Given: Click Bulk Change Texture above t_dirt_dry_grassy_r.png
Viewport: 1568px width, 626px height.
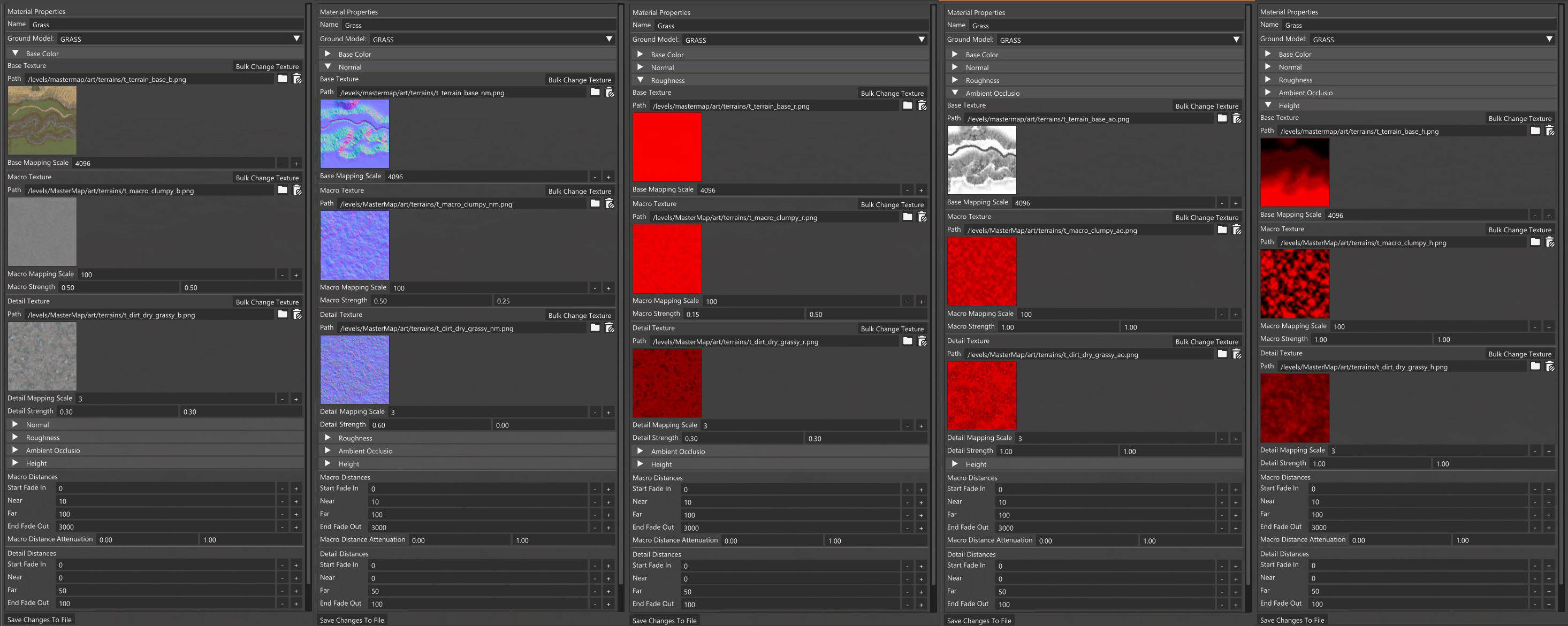Looking at the screenshot, I should (892, 329).
